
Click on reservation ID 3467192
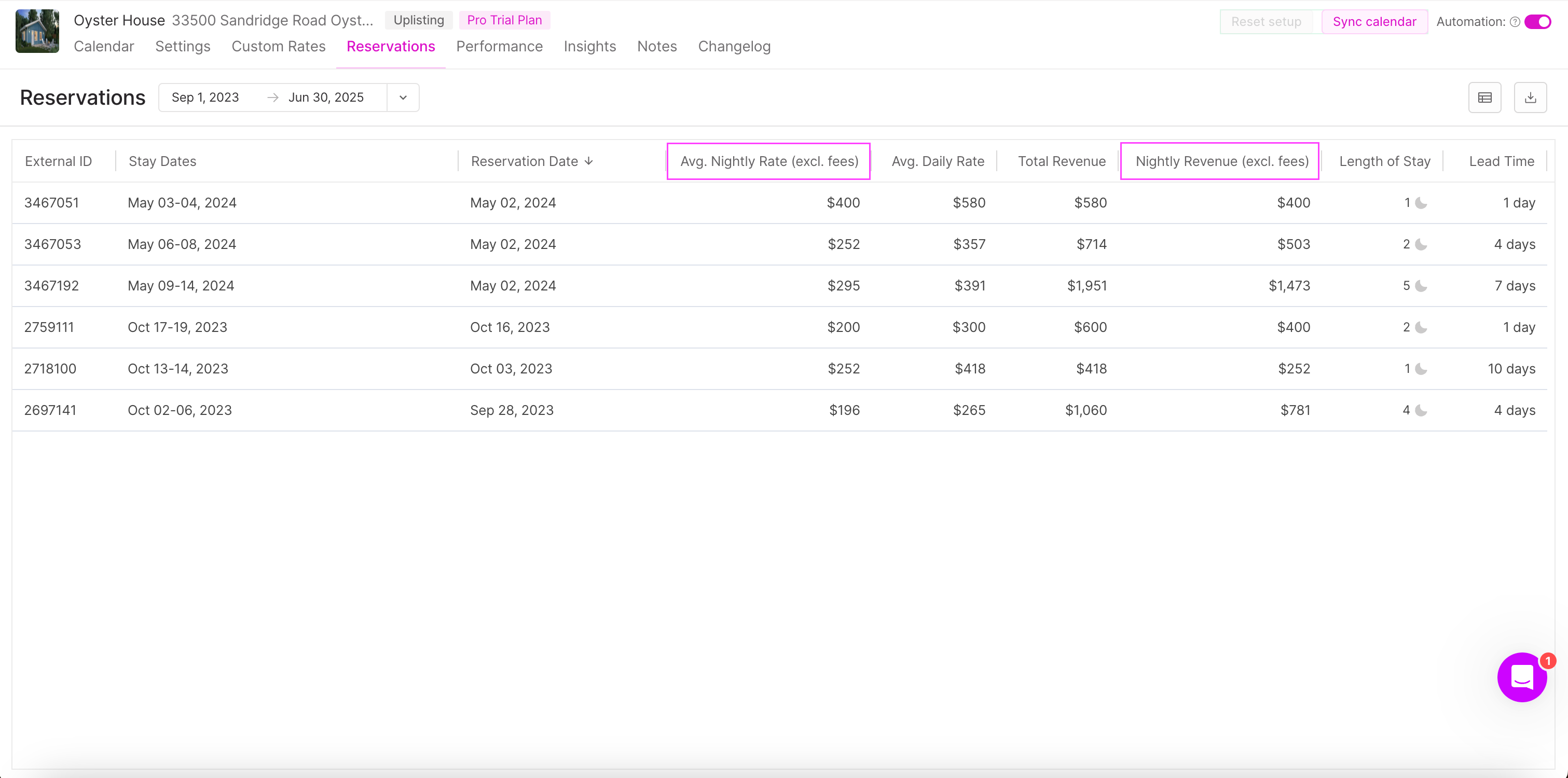[x=52, y=285]
